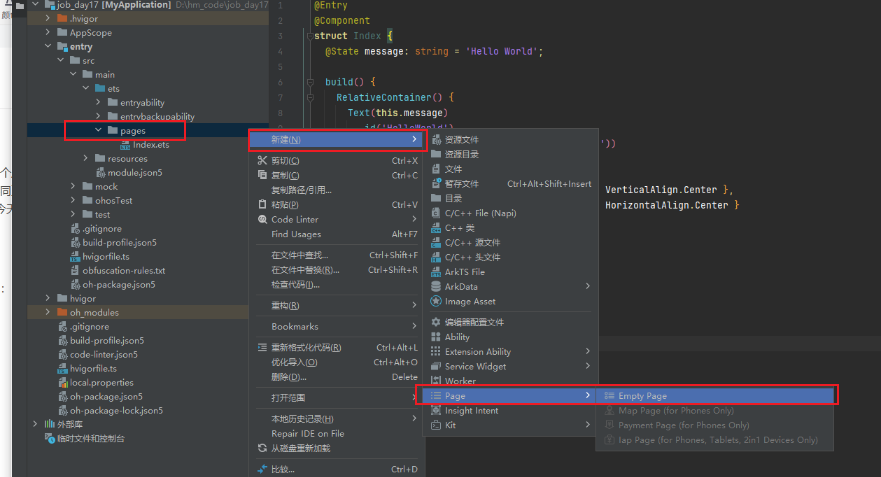Click the code-linter.json5 file icon
The image size is (881, 477).
pyautogui.click(x=63, y=355)
